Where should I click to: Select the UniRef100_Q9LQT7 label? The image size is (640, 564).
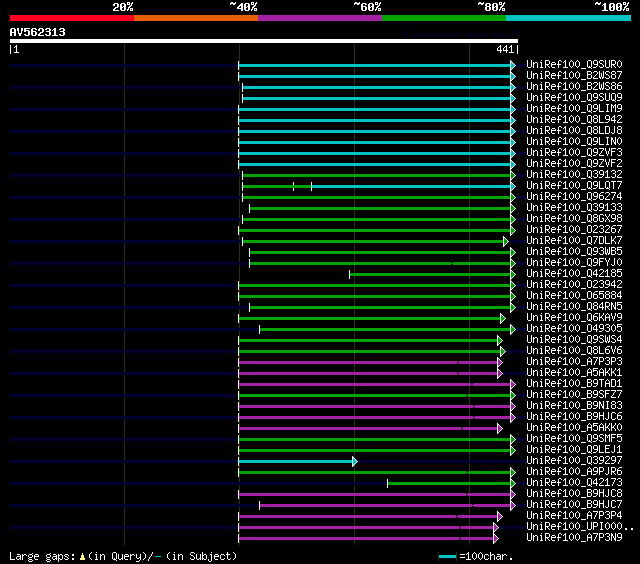[x=574, y=186]
